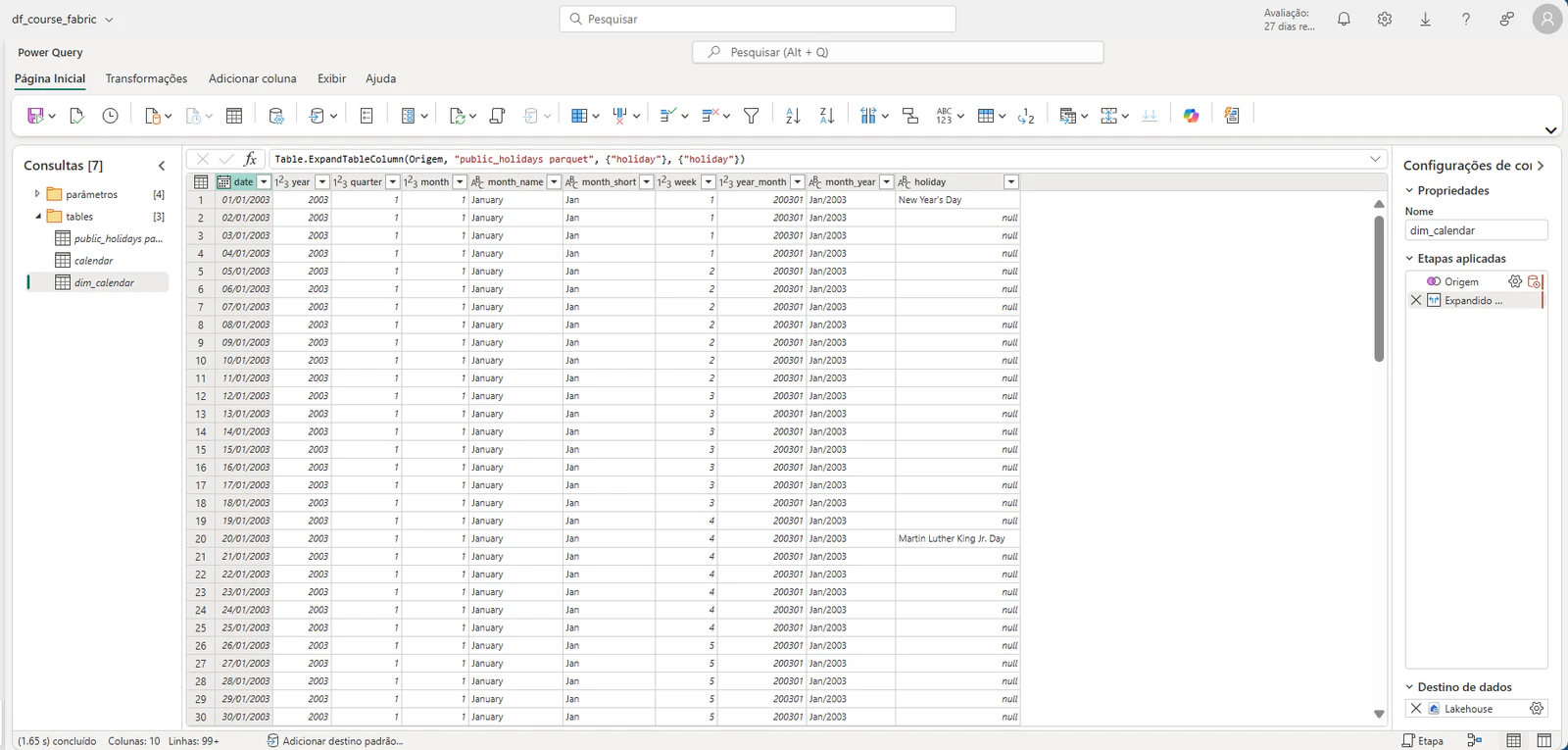This screenshot has width=1568, height=750.
Task: Click the lightning script icon in ribbon
Action: tap(1232, 116)
